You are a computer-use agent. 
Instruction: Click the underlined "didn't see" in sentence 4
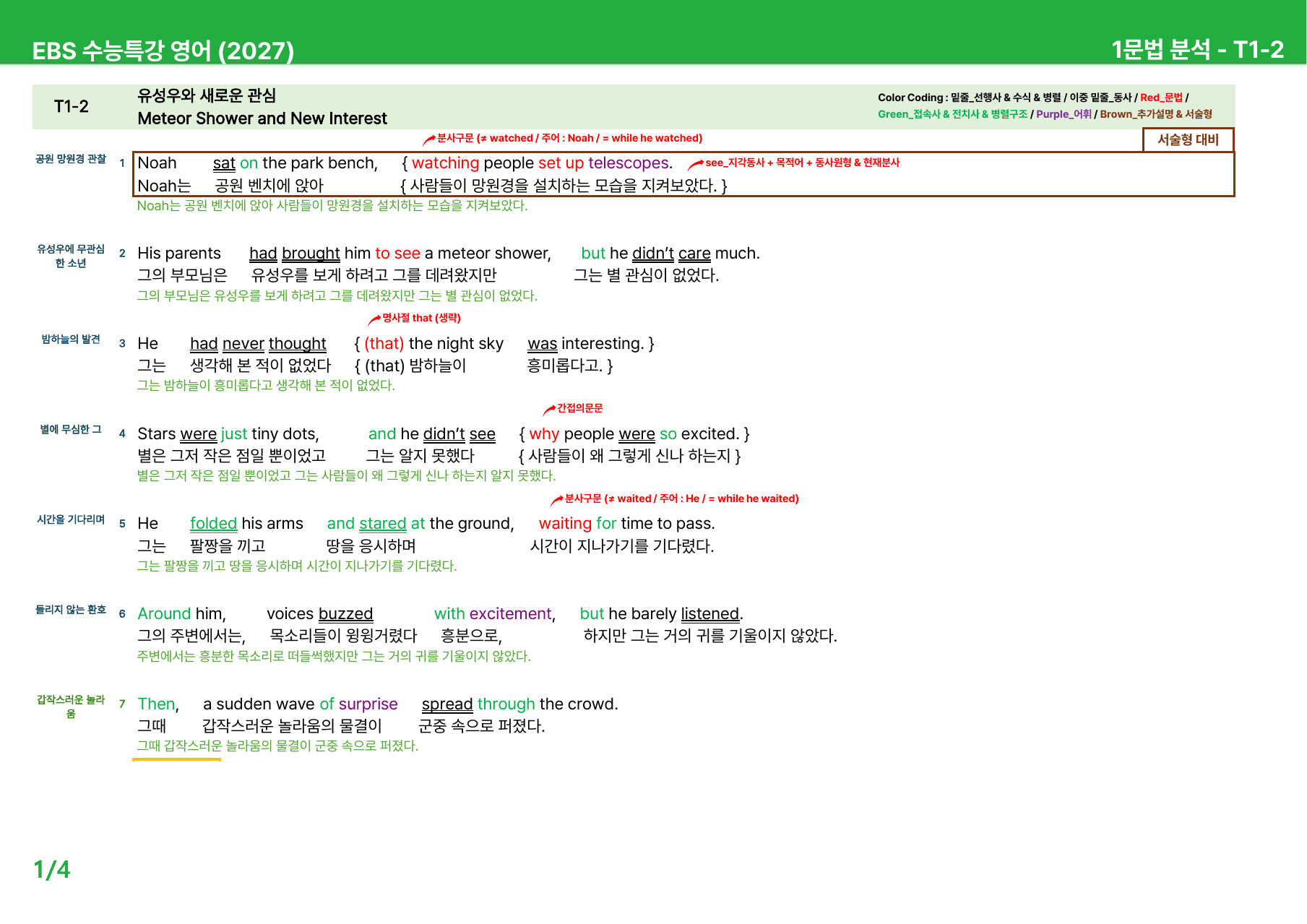coord(460,434)
